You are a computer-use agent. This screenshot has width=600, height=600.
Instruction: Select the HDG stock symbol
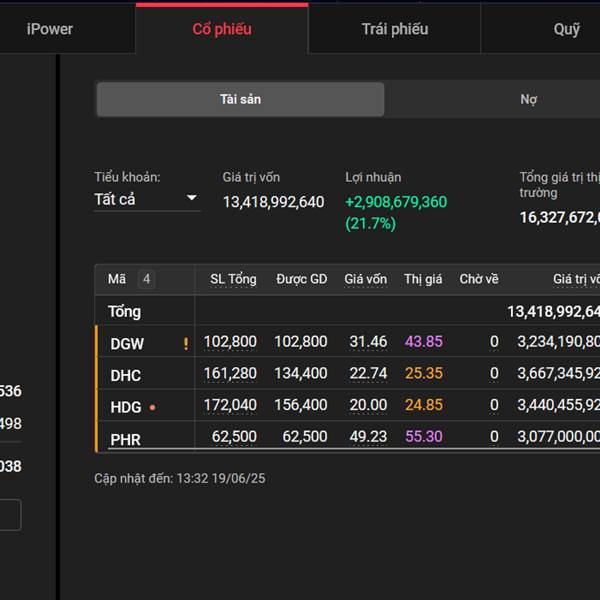pos(126,407)
